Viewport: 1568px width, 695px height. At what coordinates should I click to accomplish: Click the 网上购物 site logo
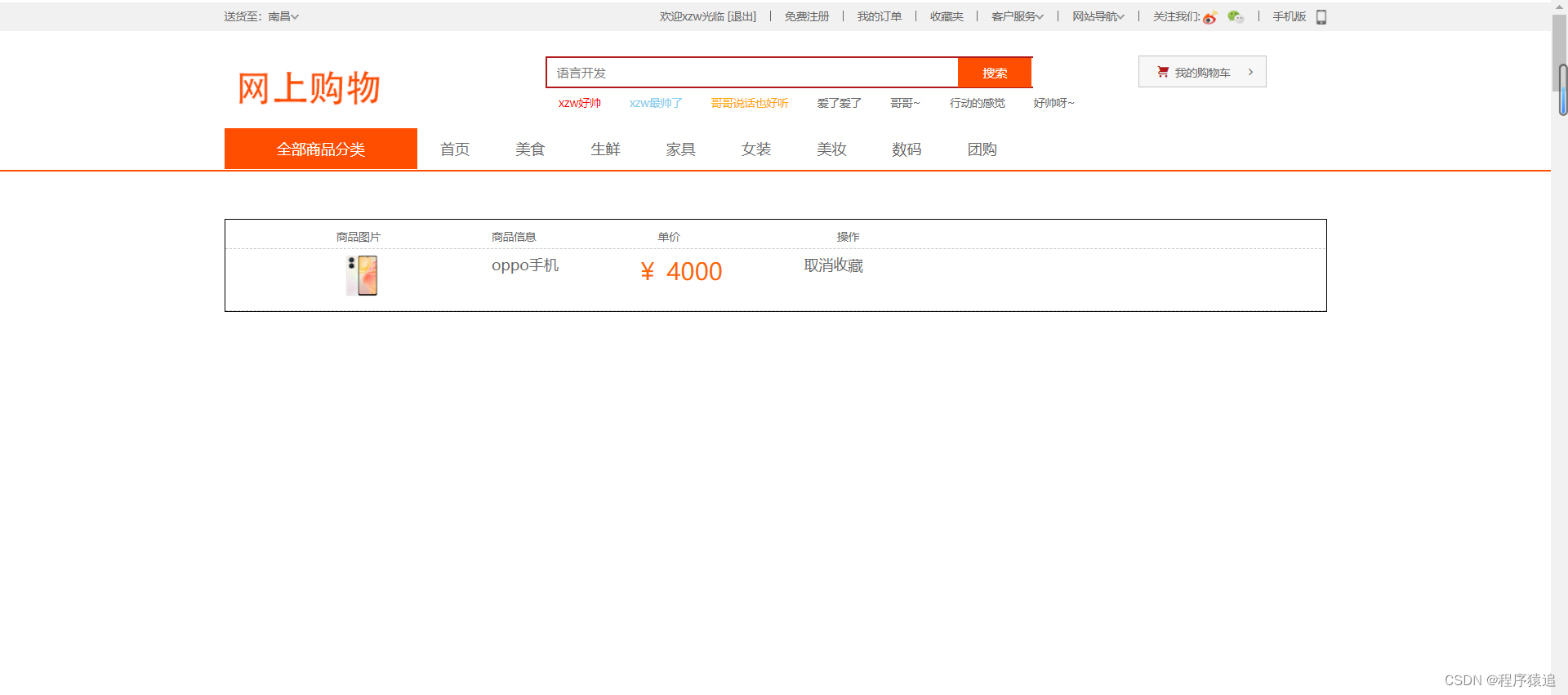point(309,87)
